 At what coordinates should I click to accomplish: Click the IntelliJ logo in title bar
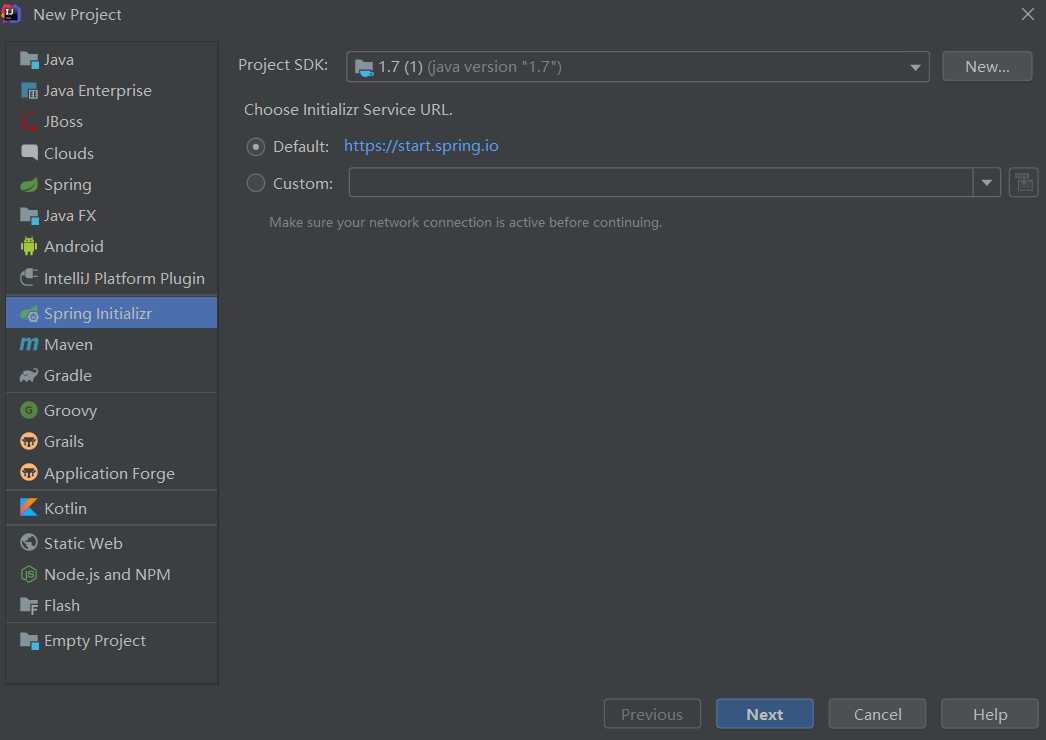point(11,14)
